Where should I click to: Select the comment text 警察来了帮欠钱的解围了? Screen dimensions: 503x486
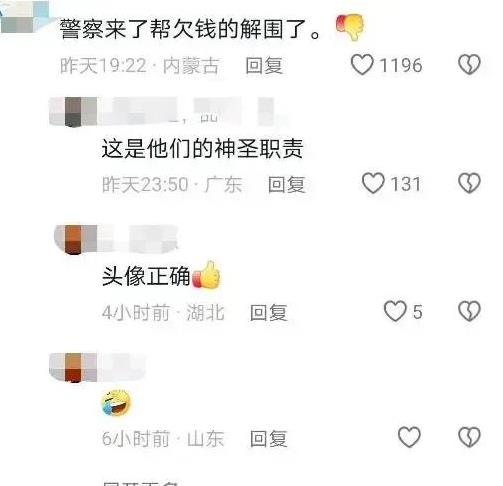pos(190,29)
